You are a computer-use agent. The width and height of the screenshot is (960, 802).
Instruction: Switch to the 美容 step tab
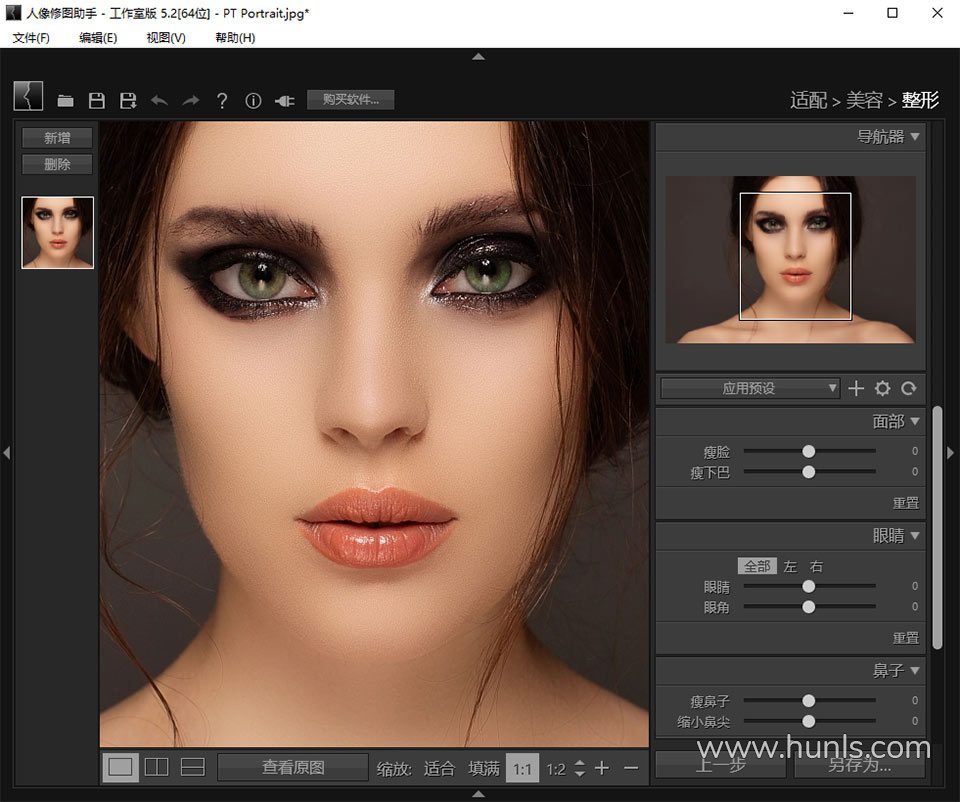864,100
